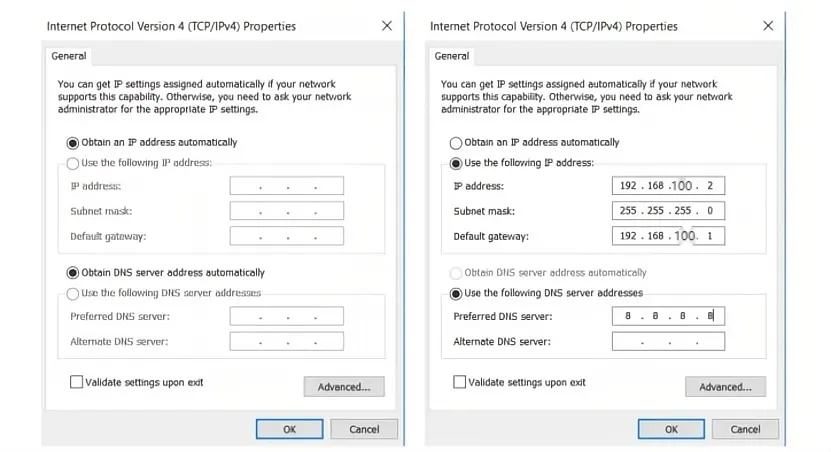This screenshot has width=831, height=452.
Task: Click the Alternate DNS server field in left dialog
Action: [287, 341]
